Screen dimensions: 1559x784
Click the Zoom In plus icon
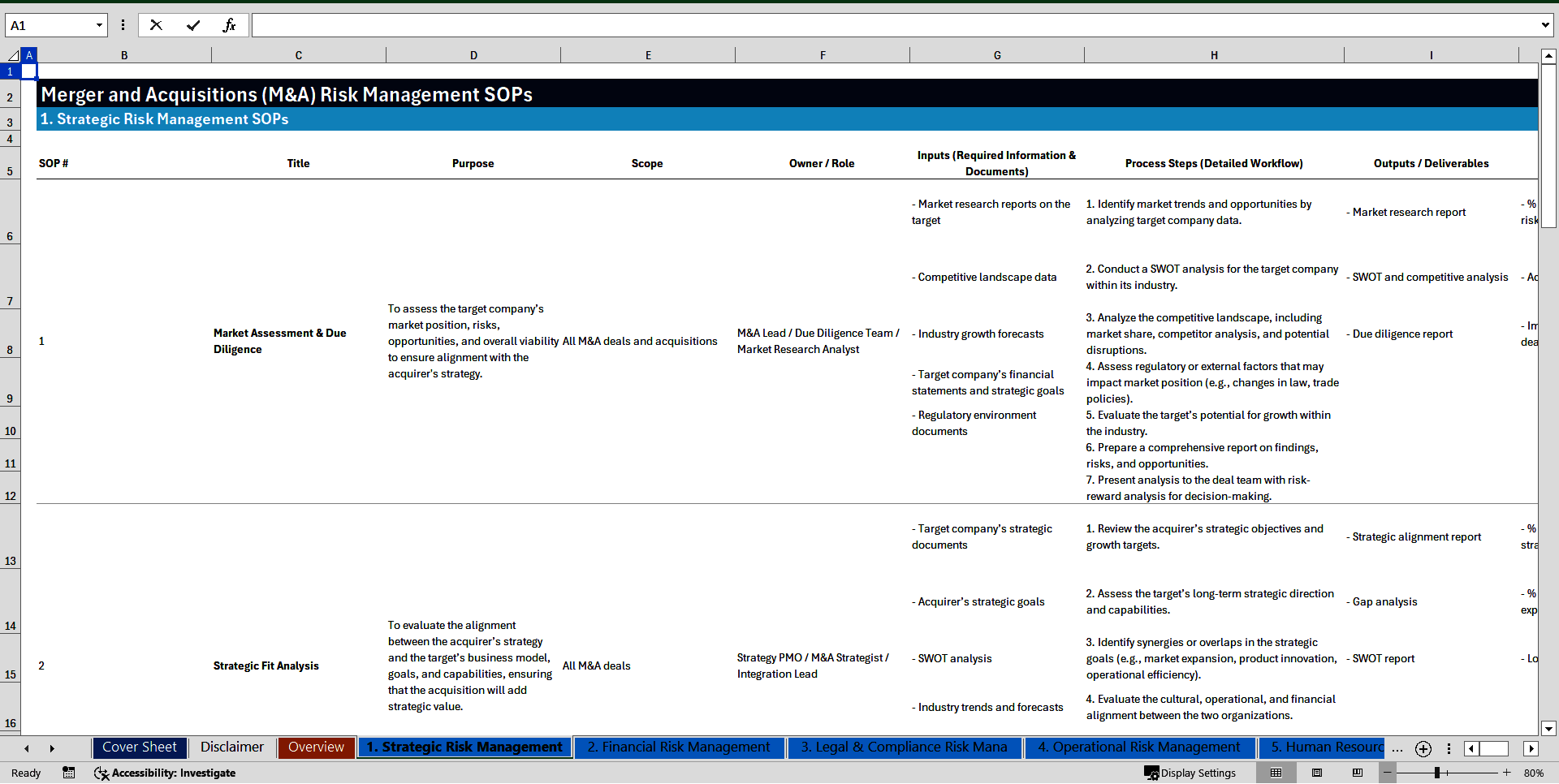(1506, 773)
